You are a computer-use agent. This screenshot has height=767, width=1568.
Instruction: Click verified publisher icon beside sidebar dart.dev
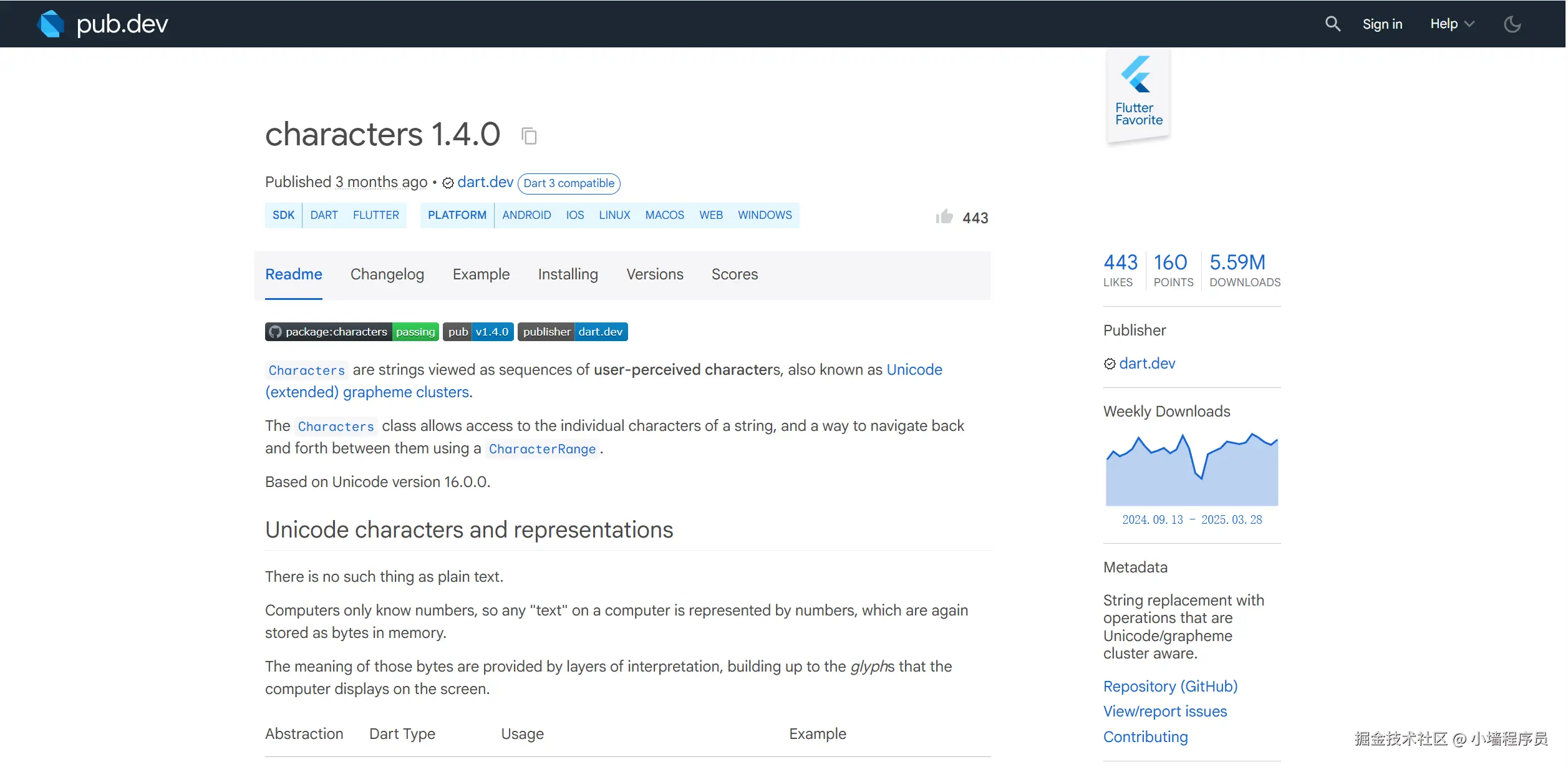click(x=1110, y=364)
